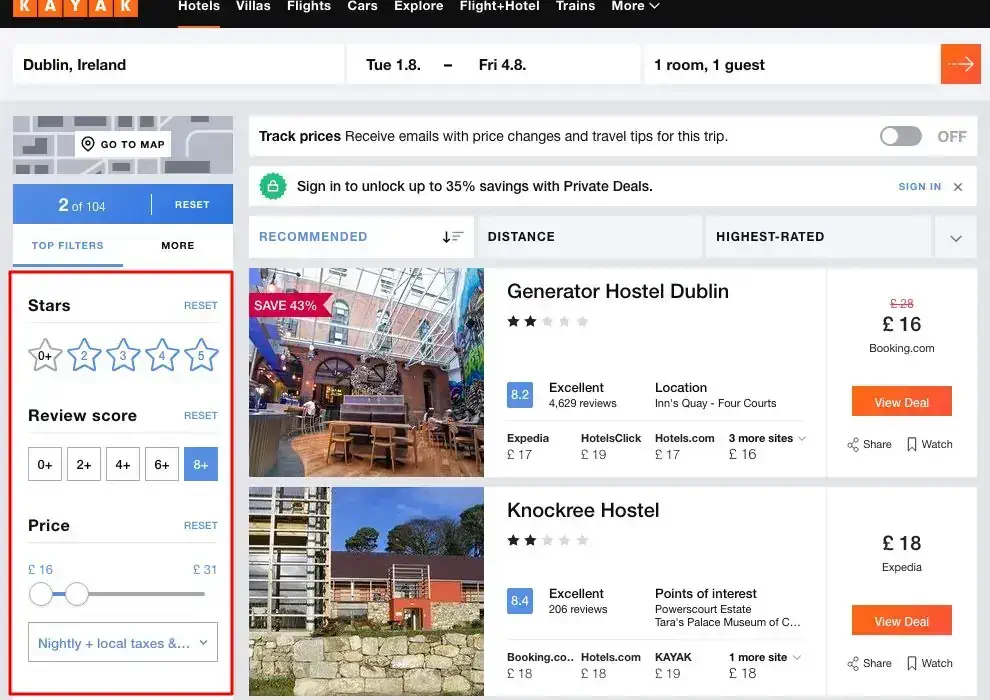This screenshot has width=990, height=700.
Task: Click the map pin icon on Go to Map
Action: click(88, 144)
